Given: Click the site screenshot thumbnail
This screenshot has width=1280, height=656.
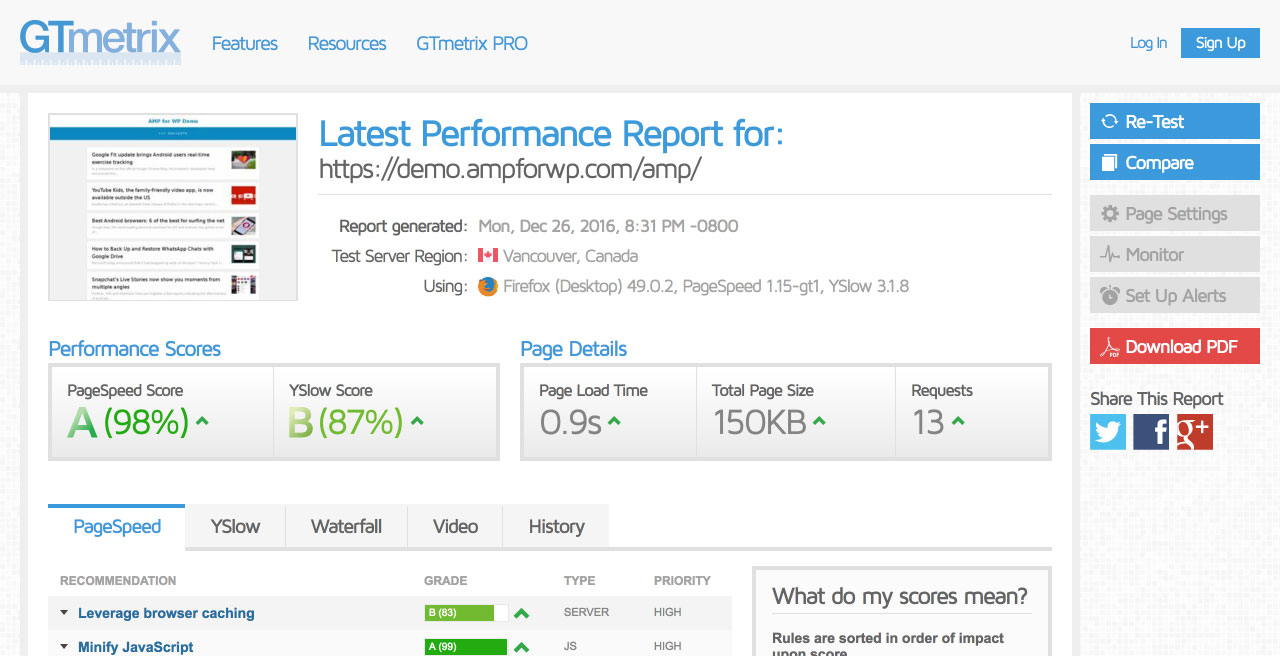Looking at the screenshot, I should tap(173, 207).
